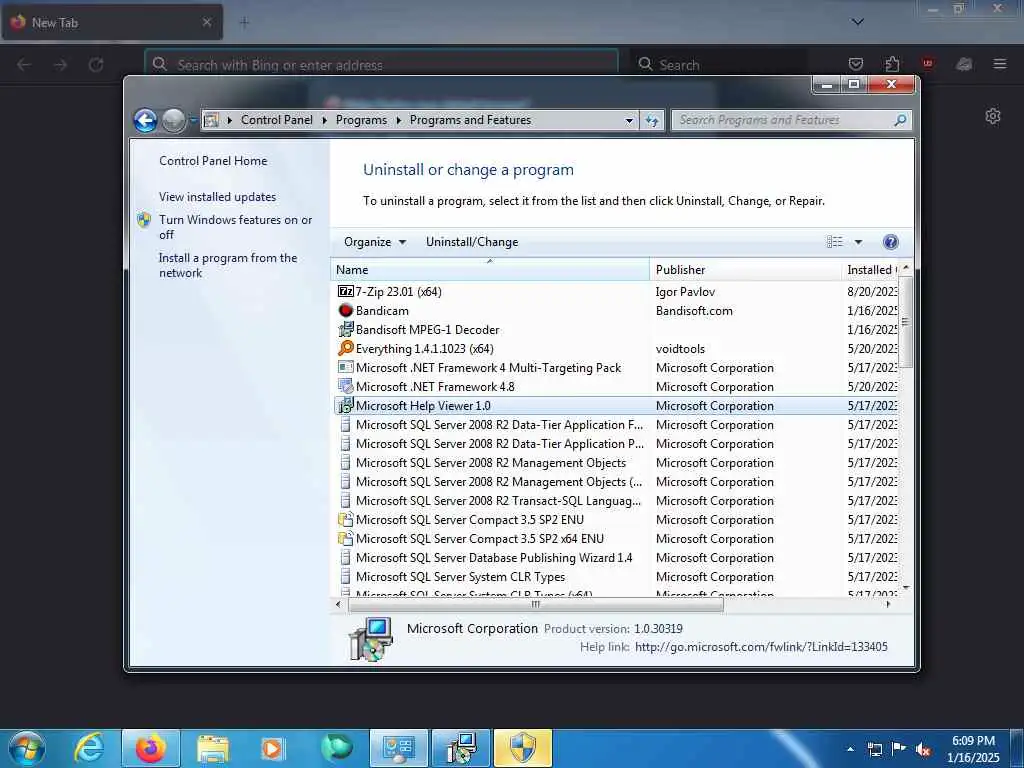Click the Control Panel taskbar button
1024x768 pixels.
pyautogui.click(x=399, y=748)
